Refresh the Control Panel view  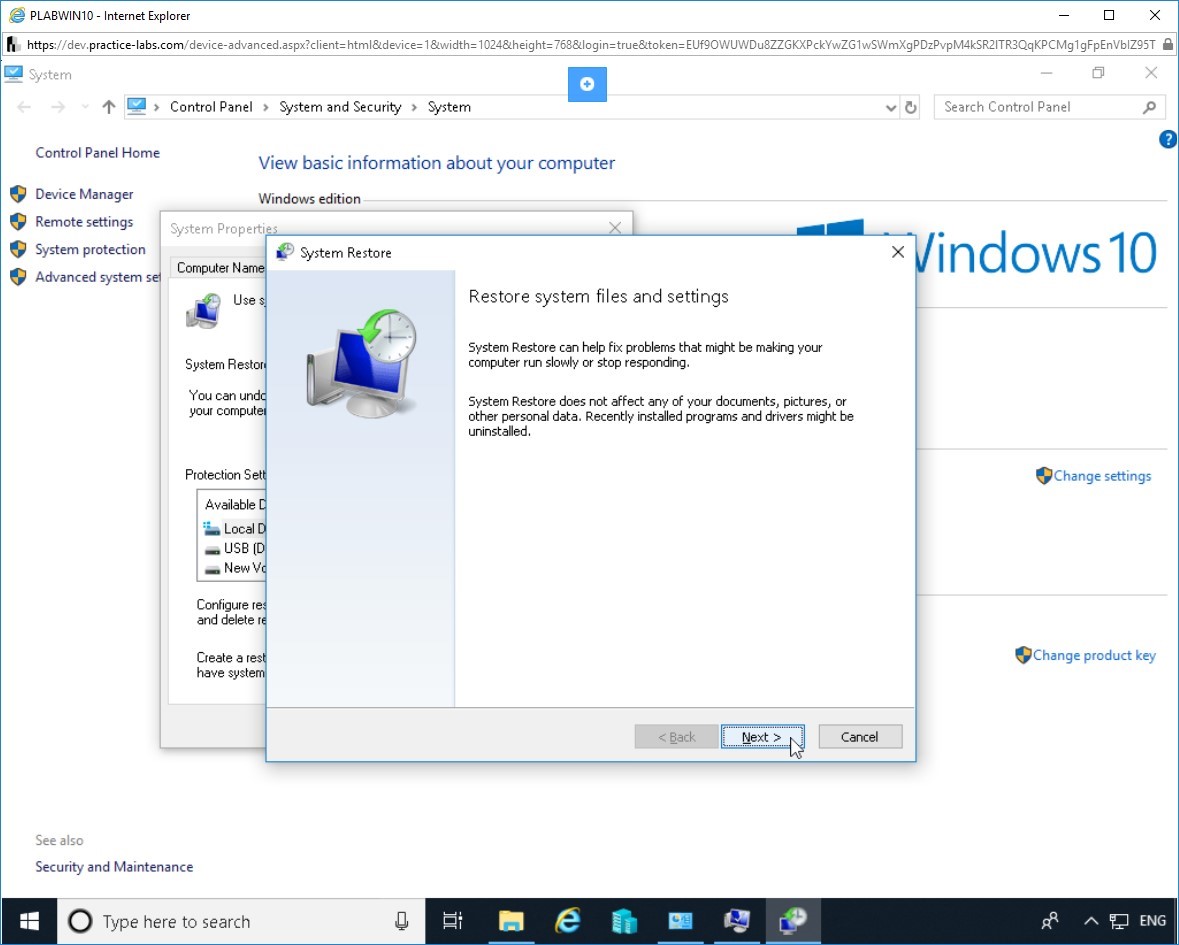pyautogui.click(x=911, y=108)
